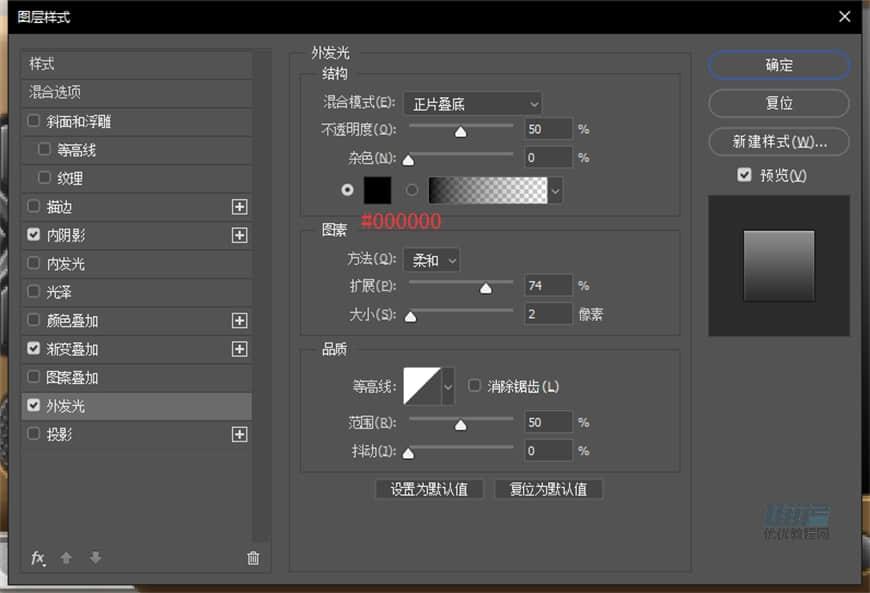
Task: Click the 扩展 percentage input field
Action: (547, 286)
